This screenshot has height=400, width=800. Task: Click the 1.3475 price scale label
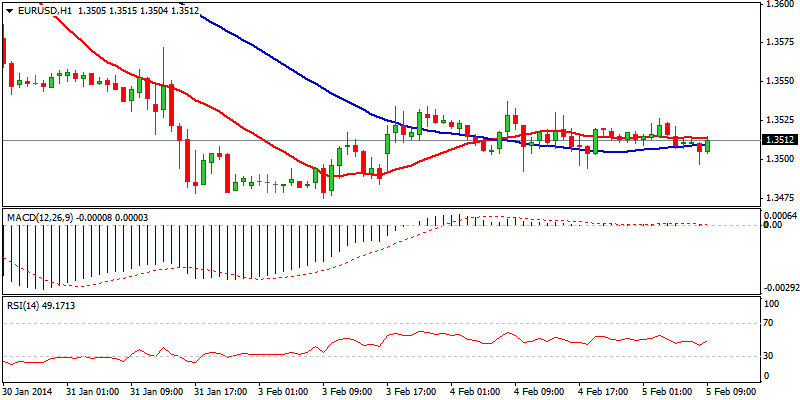click(779, 198)
